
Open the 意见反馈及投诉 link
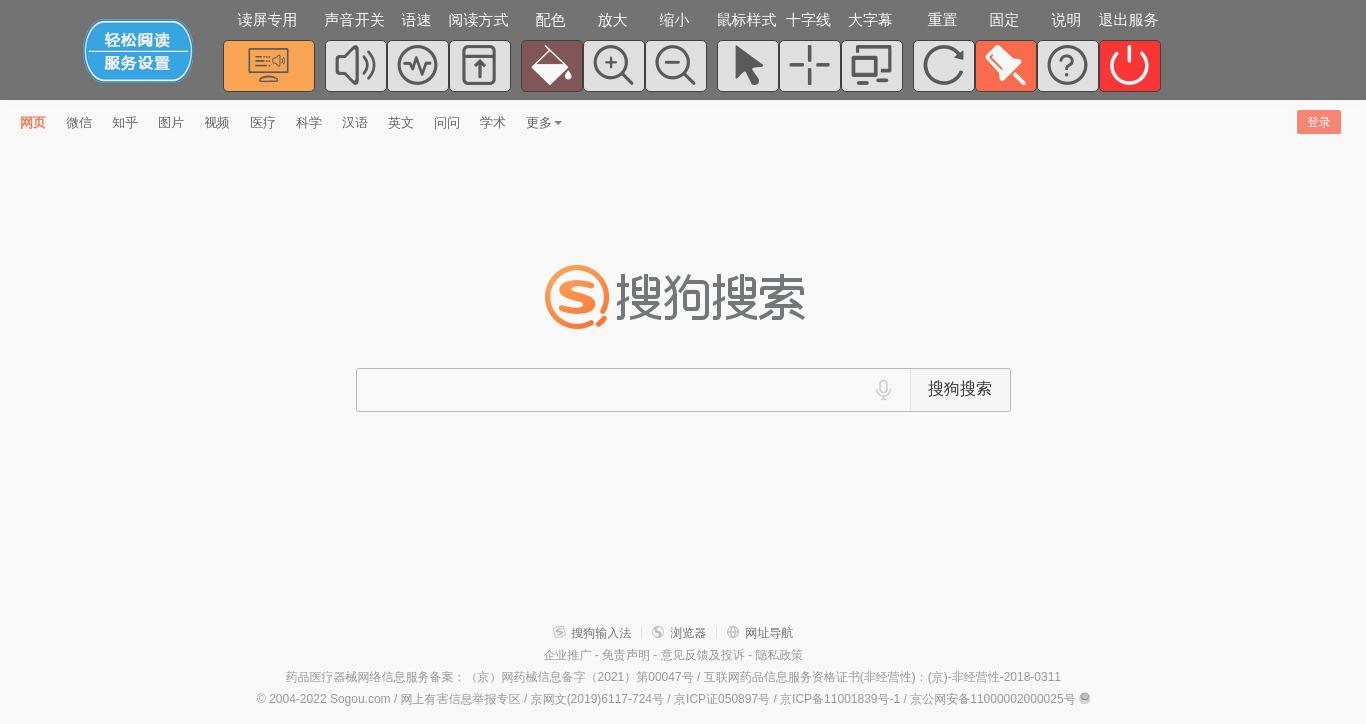click(x=703, y=655)
